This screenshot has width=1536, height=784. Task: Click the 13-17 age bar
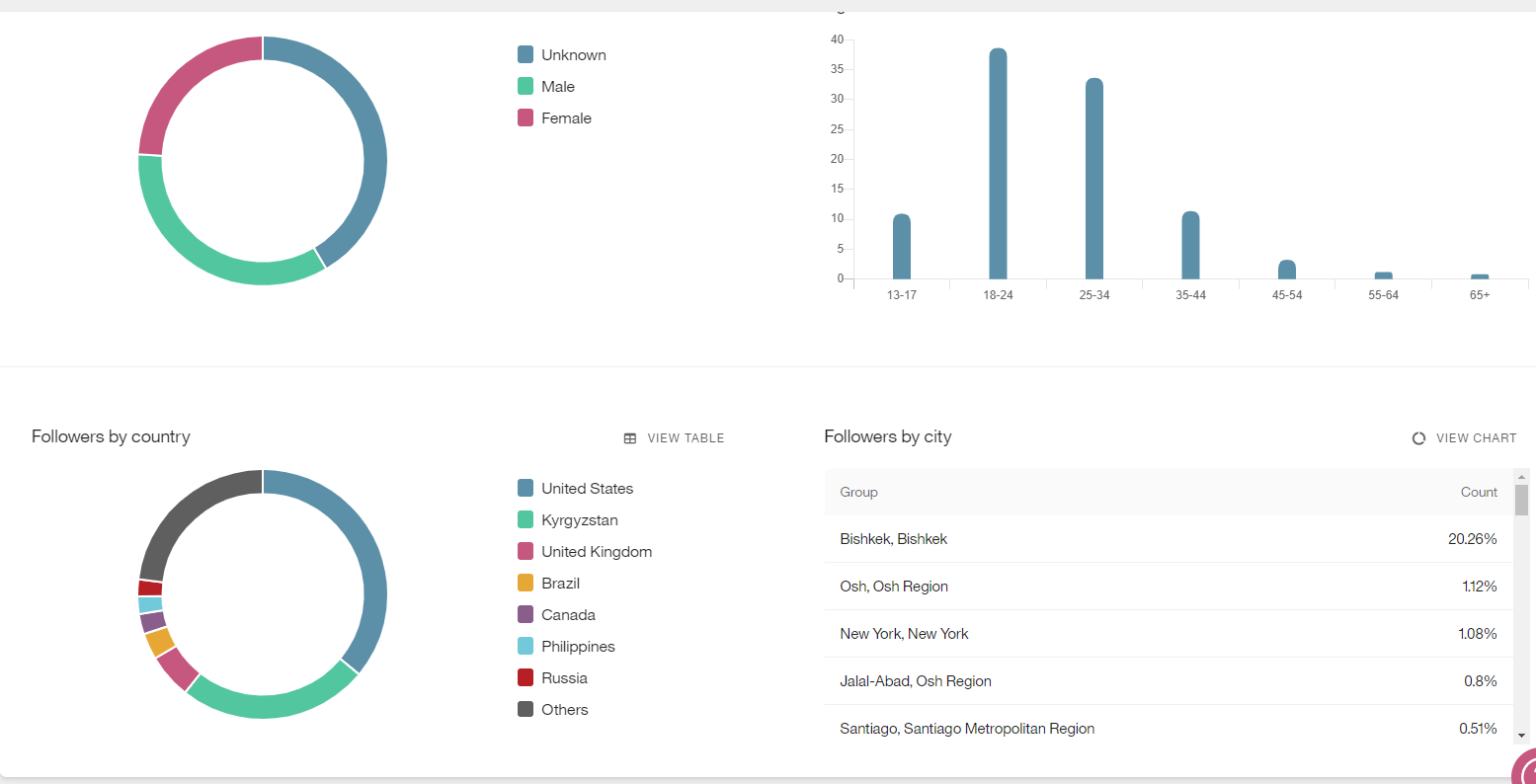pyautogui.click(x=902, y=247)
